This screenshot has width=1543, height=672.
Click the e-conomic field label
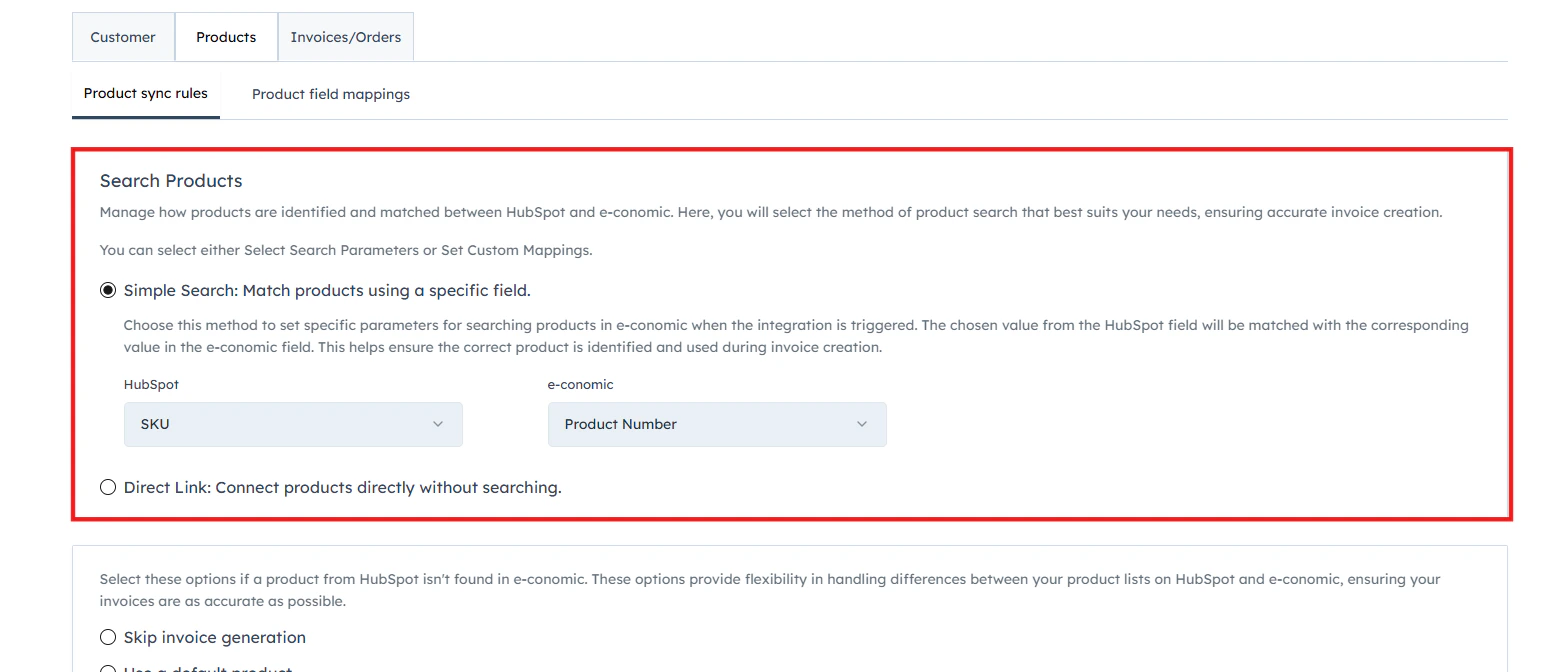click(580, 384)
